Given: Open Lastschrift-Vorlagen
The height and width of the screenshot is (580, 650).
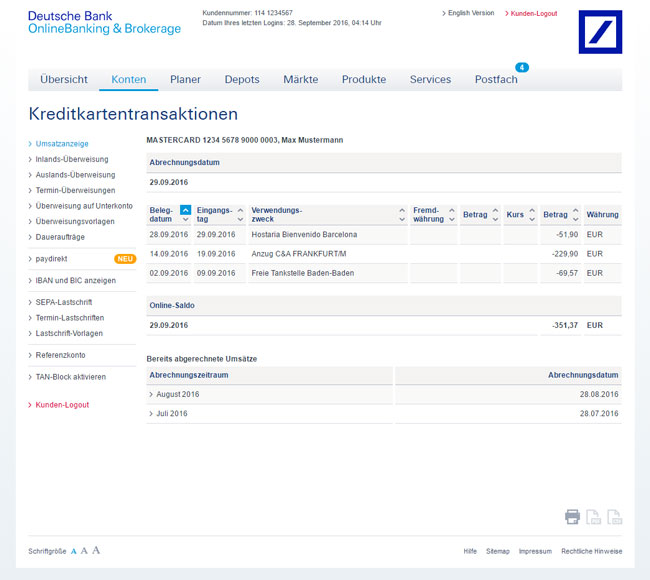Looking at the screenshot, I should 65,333.
